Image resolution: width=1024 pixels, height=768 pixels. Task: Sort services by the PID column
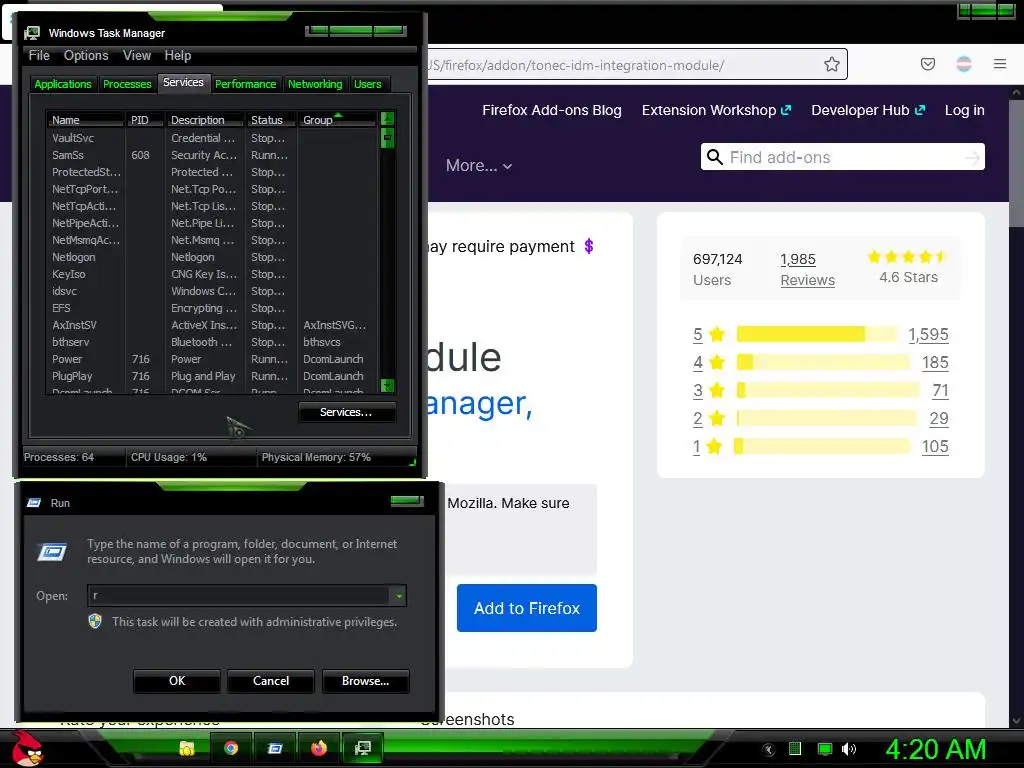point(144,120)
